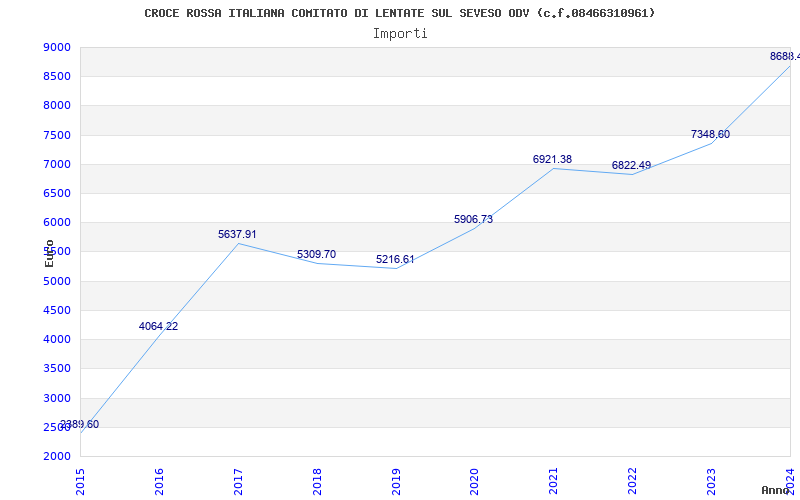Click the y-axis value 4500
800x500 pixels.
coord(58,311)
